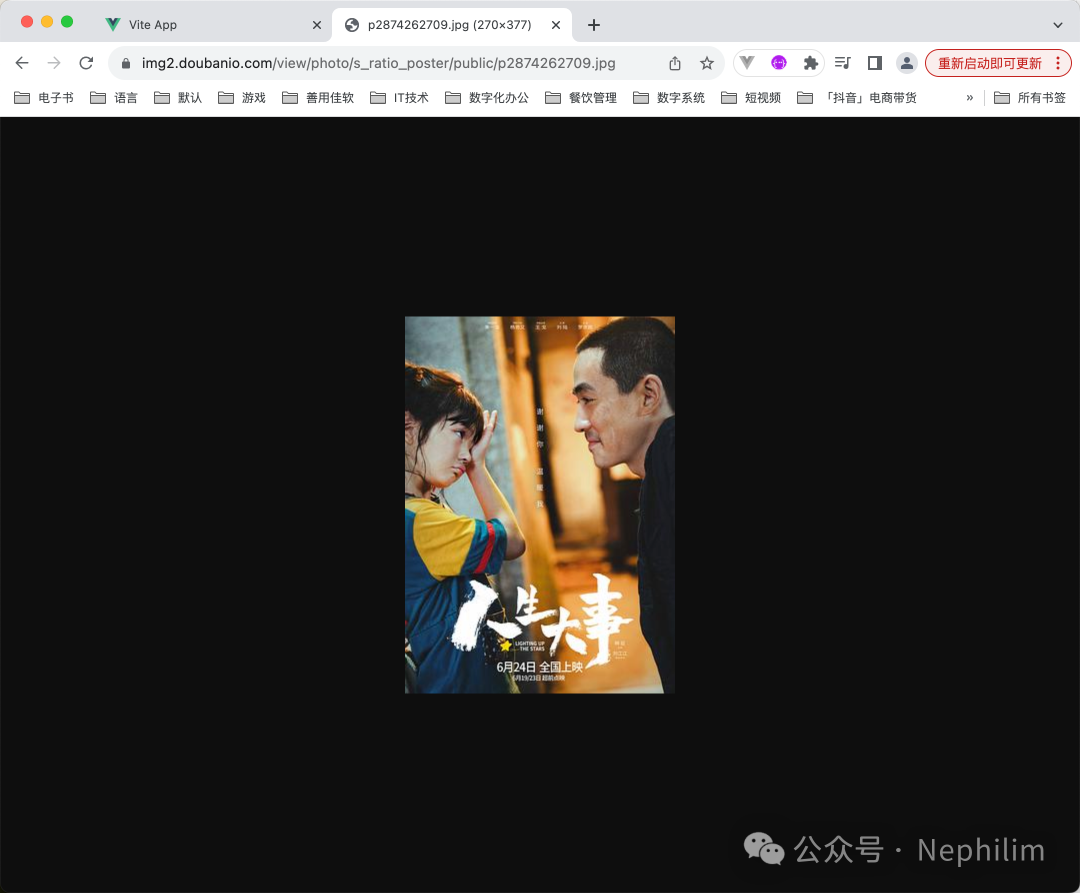Open the Extensions puzzle menu

811,63
